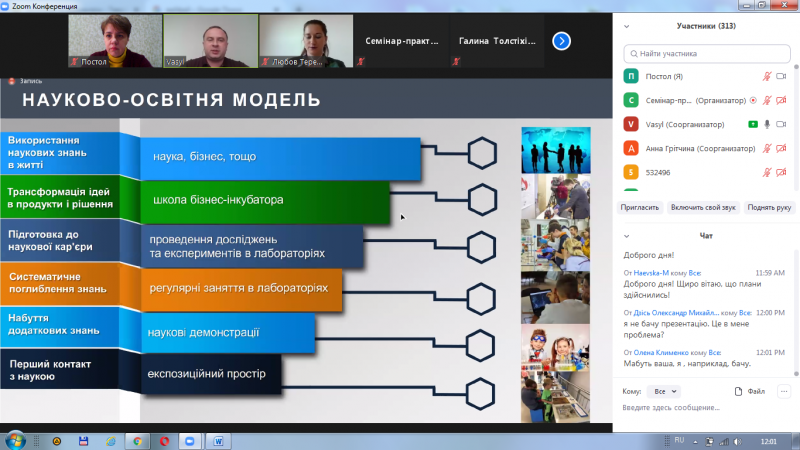
Task: Click Семінар-пр organizer camera-off icon
Action: pyautogui.click(x=781, y=101)
